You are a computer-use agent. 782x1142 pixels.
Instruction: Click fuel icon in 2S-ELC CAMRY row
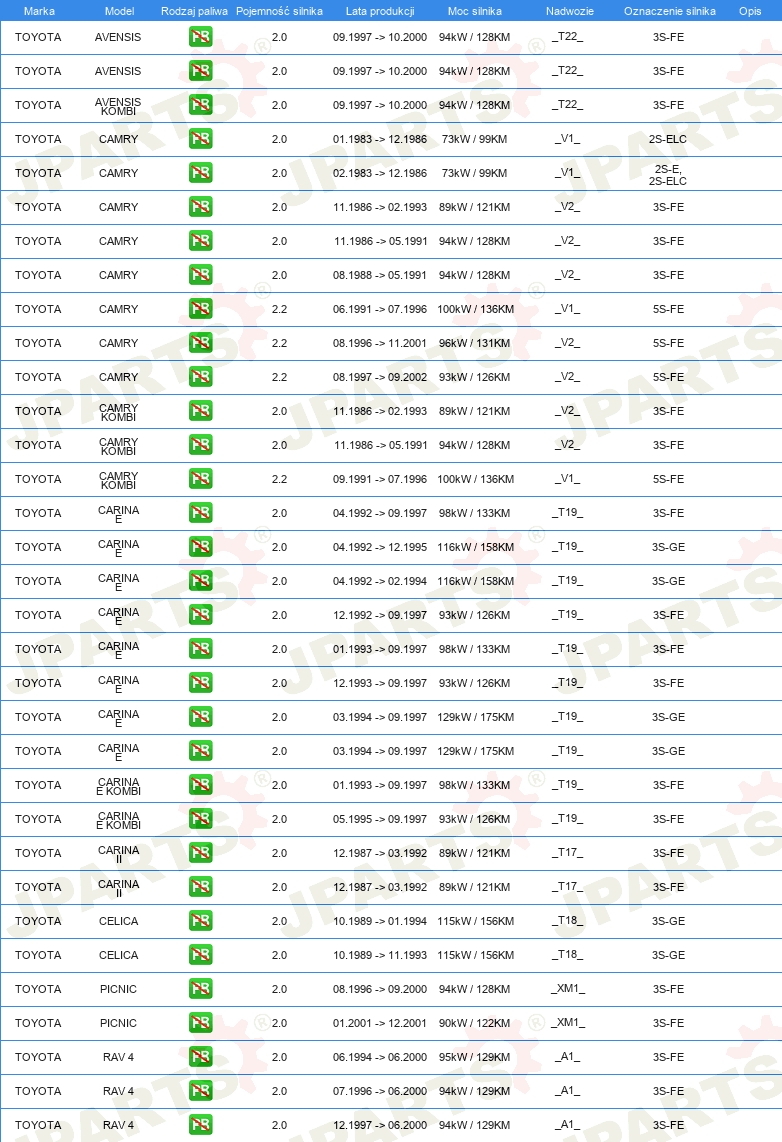click(200, 138)
